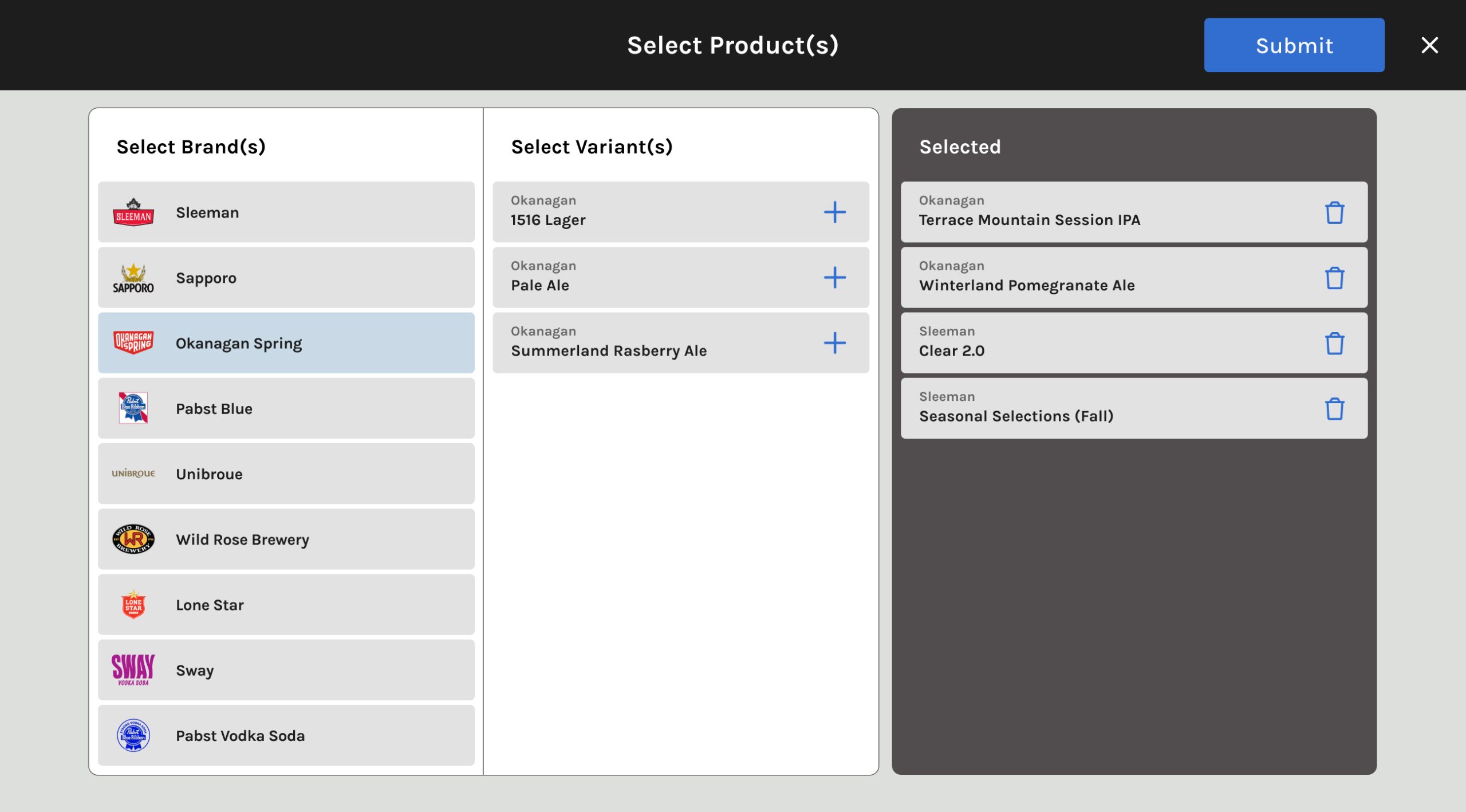This screenshot has width=1466, height=812.
Task: Select the Okanagan Spring brand name
Action: pyautogui.click(x=239, y=344)
